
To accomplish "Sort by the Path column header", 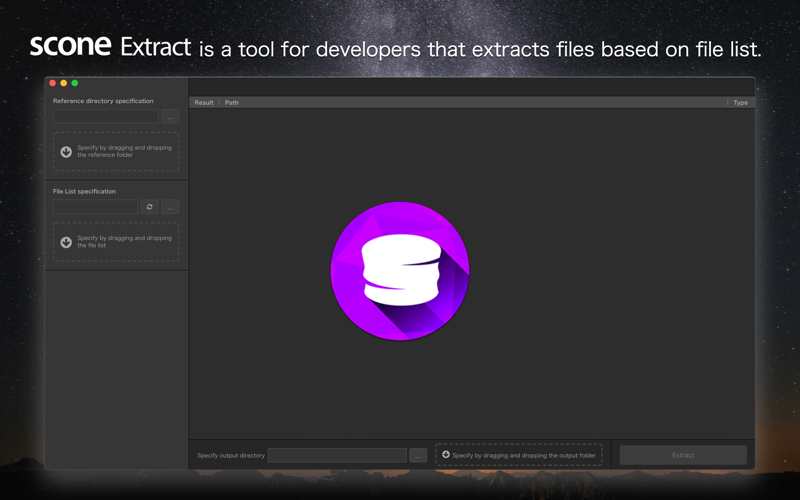I will 232,103.
